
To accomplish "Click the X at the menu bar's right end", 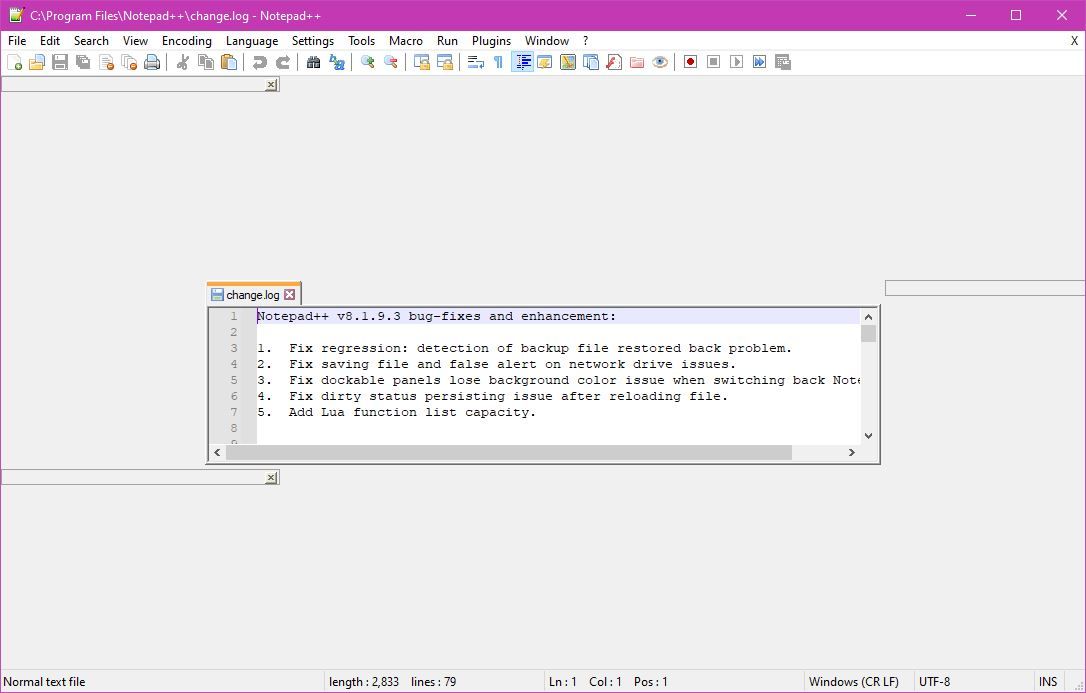I will tap(1075, 41).
